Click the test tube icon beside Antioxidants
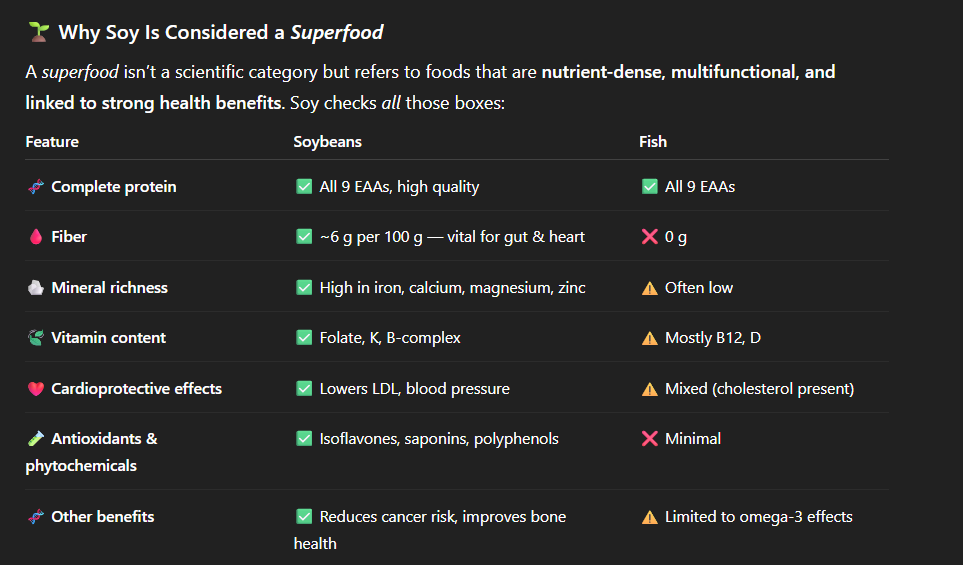Viewport: 963px width, 565px height. 36,439
